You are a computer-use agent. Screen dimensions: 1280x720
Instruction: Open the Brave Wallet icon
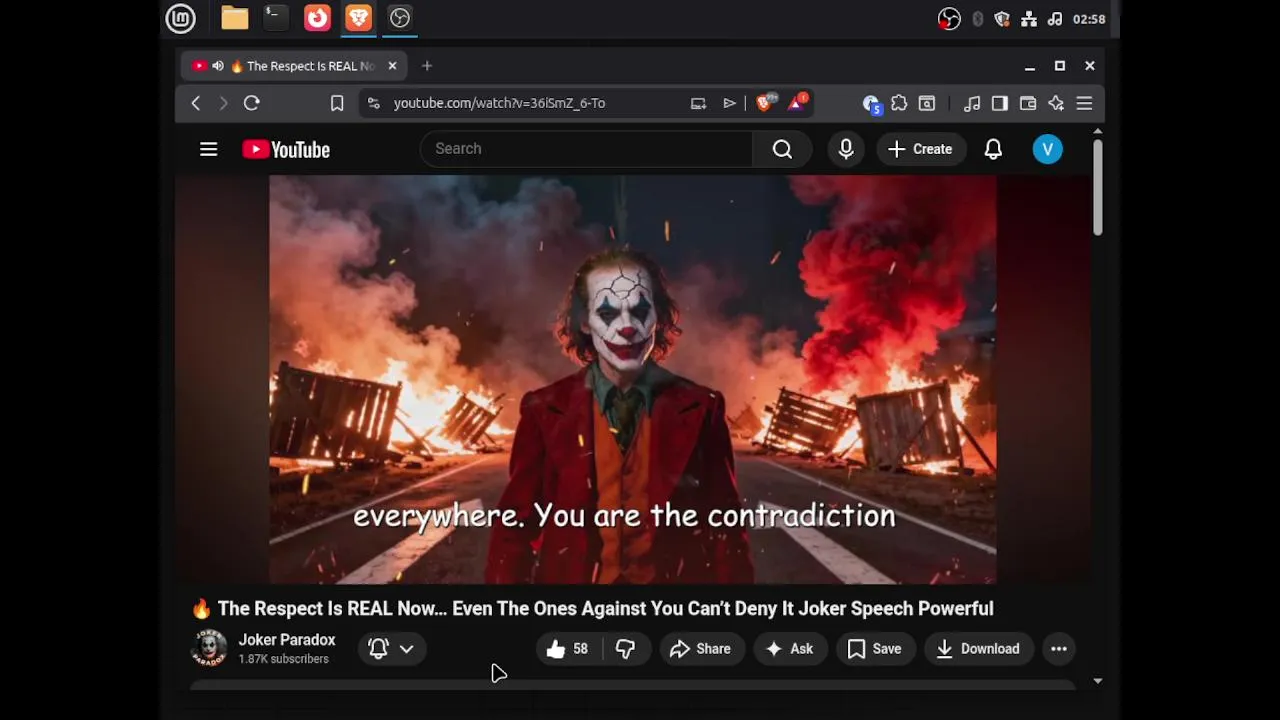(1028, 103)
